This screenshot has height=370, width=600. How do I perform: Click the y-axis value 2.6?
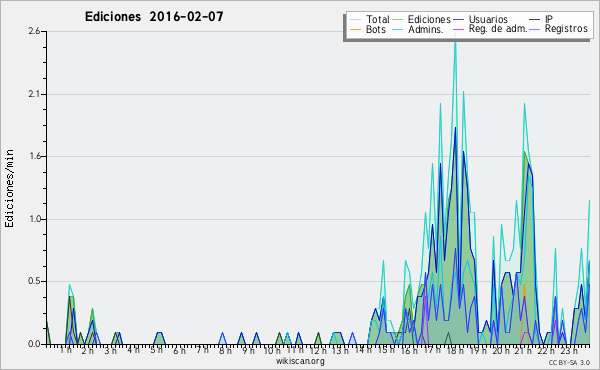pos(34,31)
